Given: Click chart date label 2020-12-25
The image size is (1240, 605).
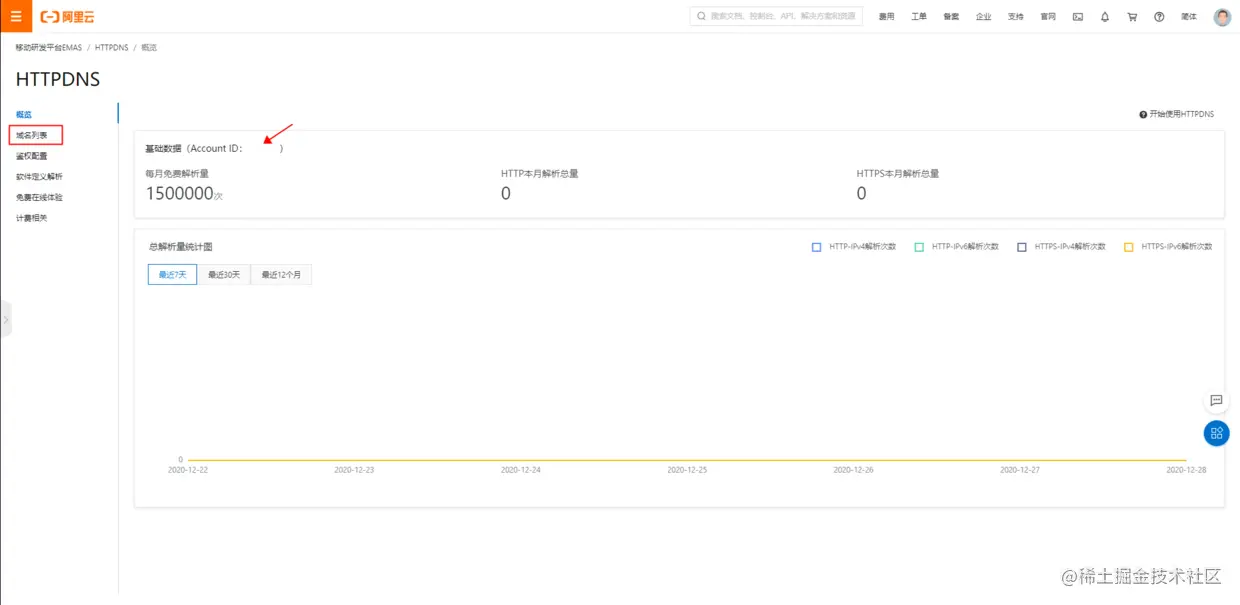Looking at the screenshot, I should tap(687, 469).
